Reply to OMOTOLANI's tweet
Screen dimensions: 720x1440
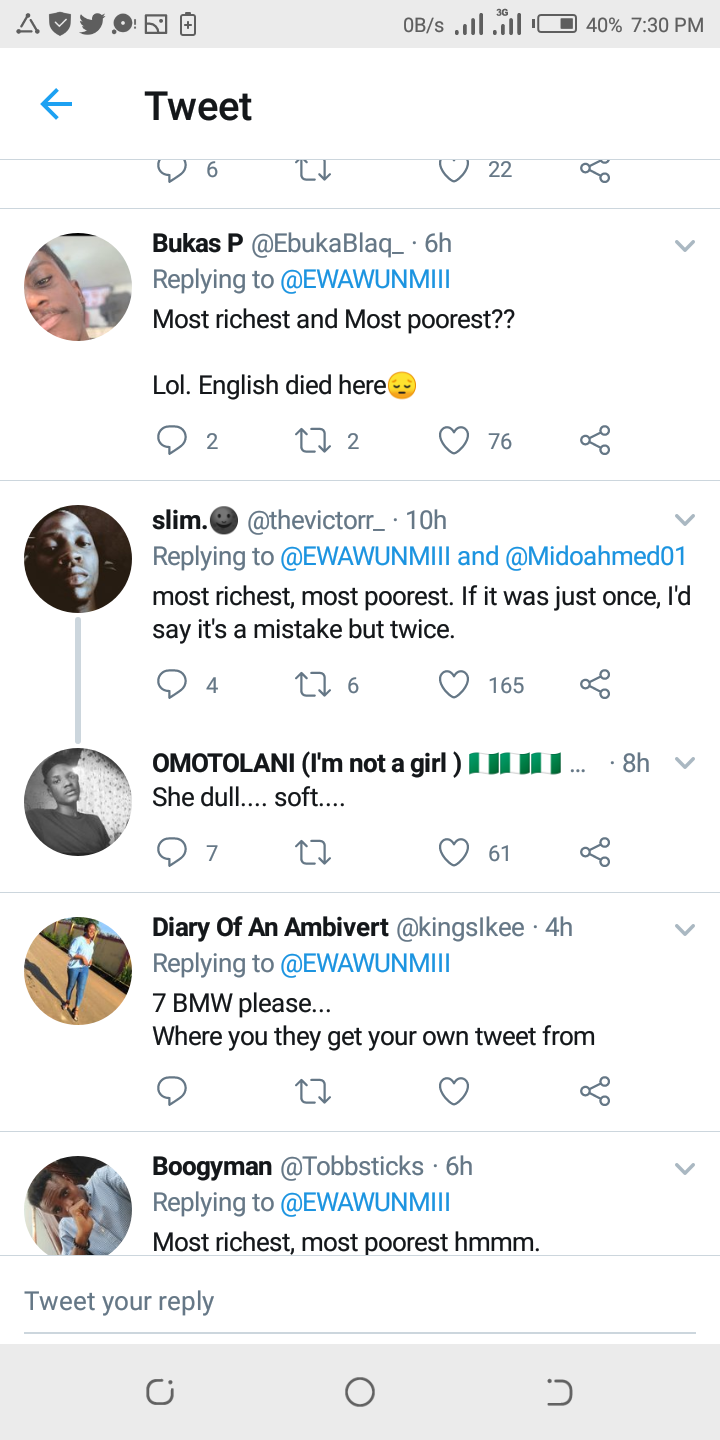coord(172,853)
